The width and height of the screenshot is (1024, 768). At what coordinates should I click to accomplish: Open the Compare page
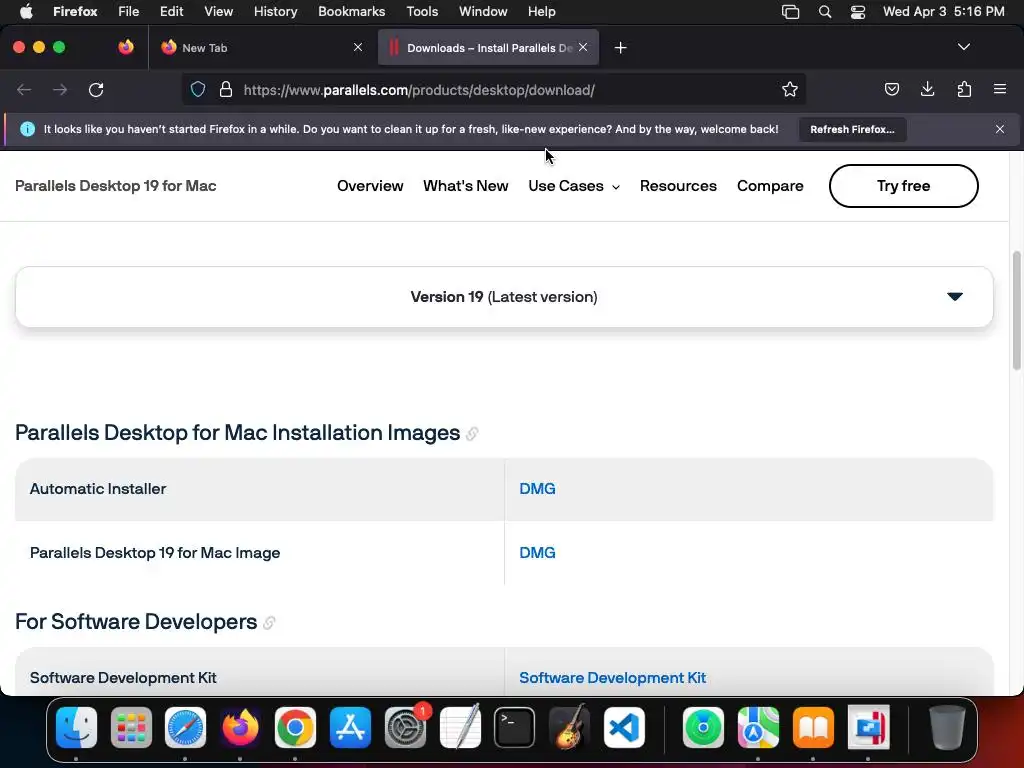point(770,186)
